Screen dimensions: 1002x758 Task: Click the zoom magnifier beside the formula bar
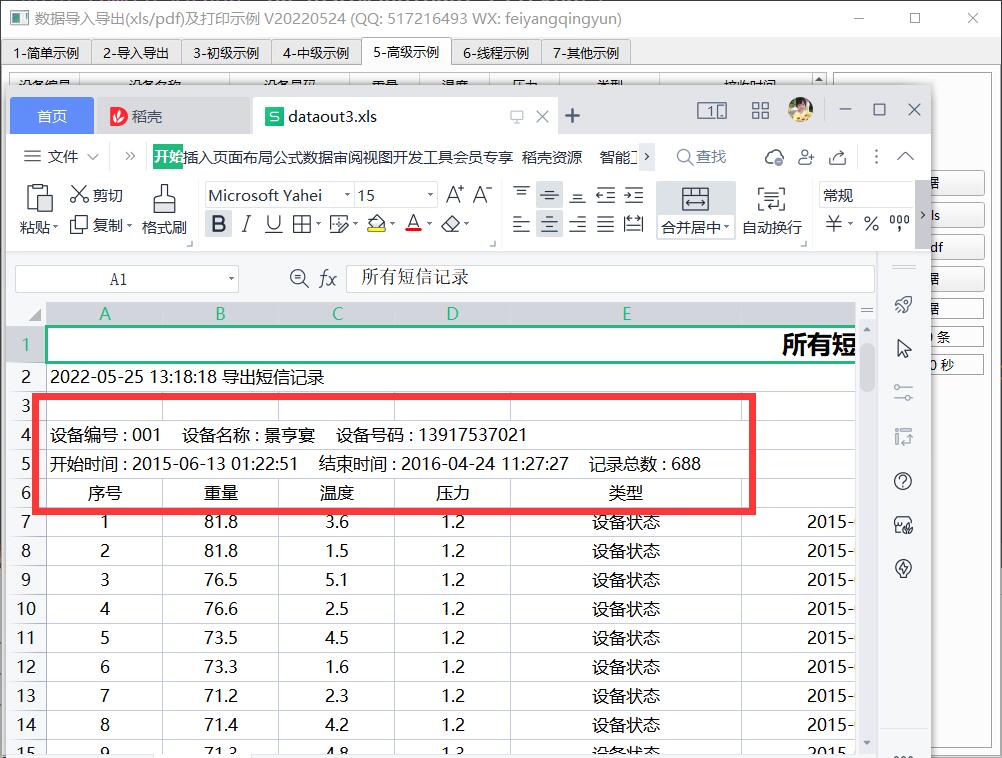point(298,278)
